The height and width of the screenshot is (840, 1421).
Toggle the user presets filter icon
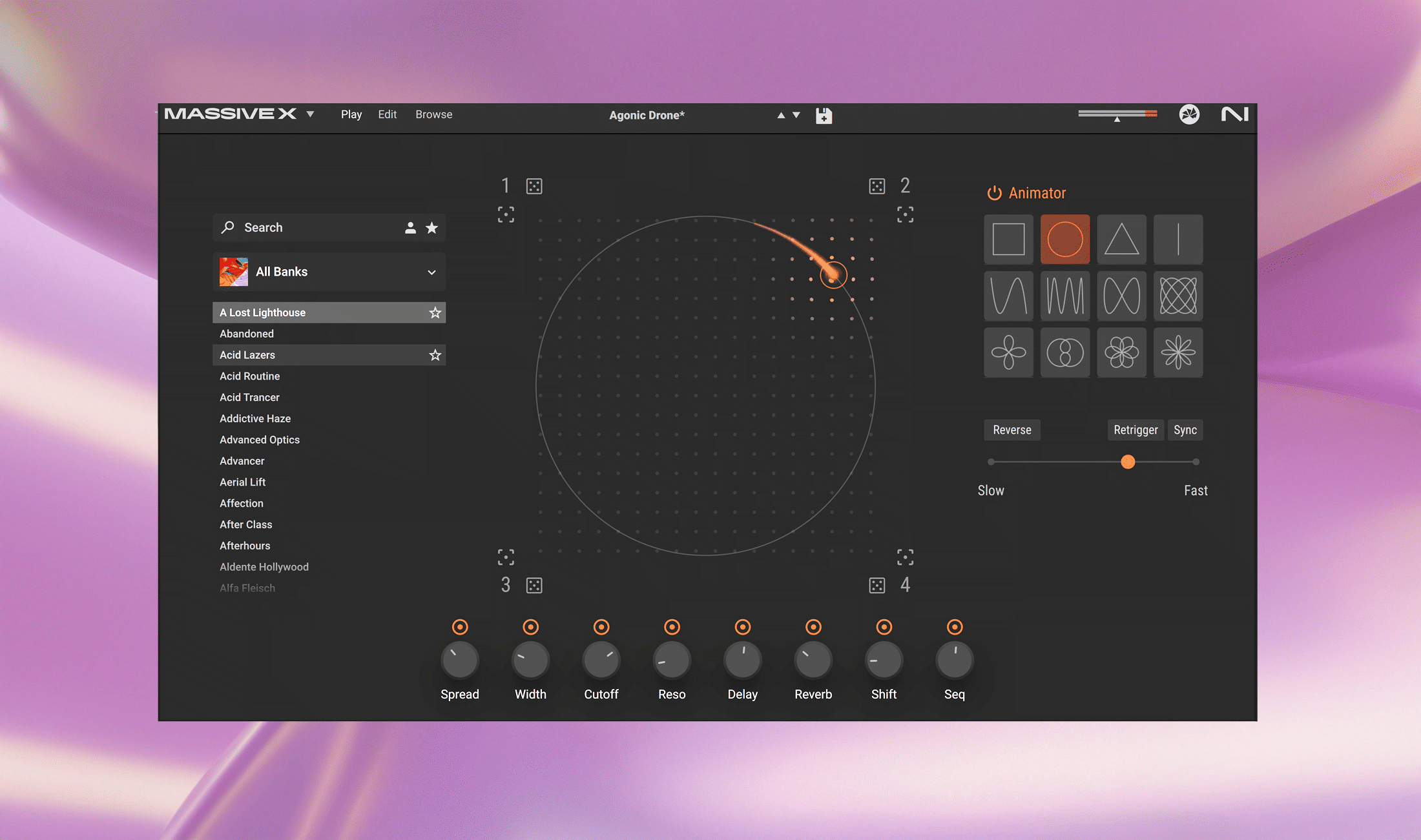(410, 228)
